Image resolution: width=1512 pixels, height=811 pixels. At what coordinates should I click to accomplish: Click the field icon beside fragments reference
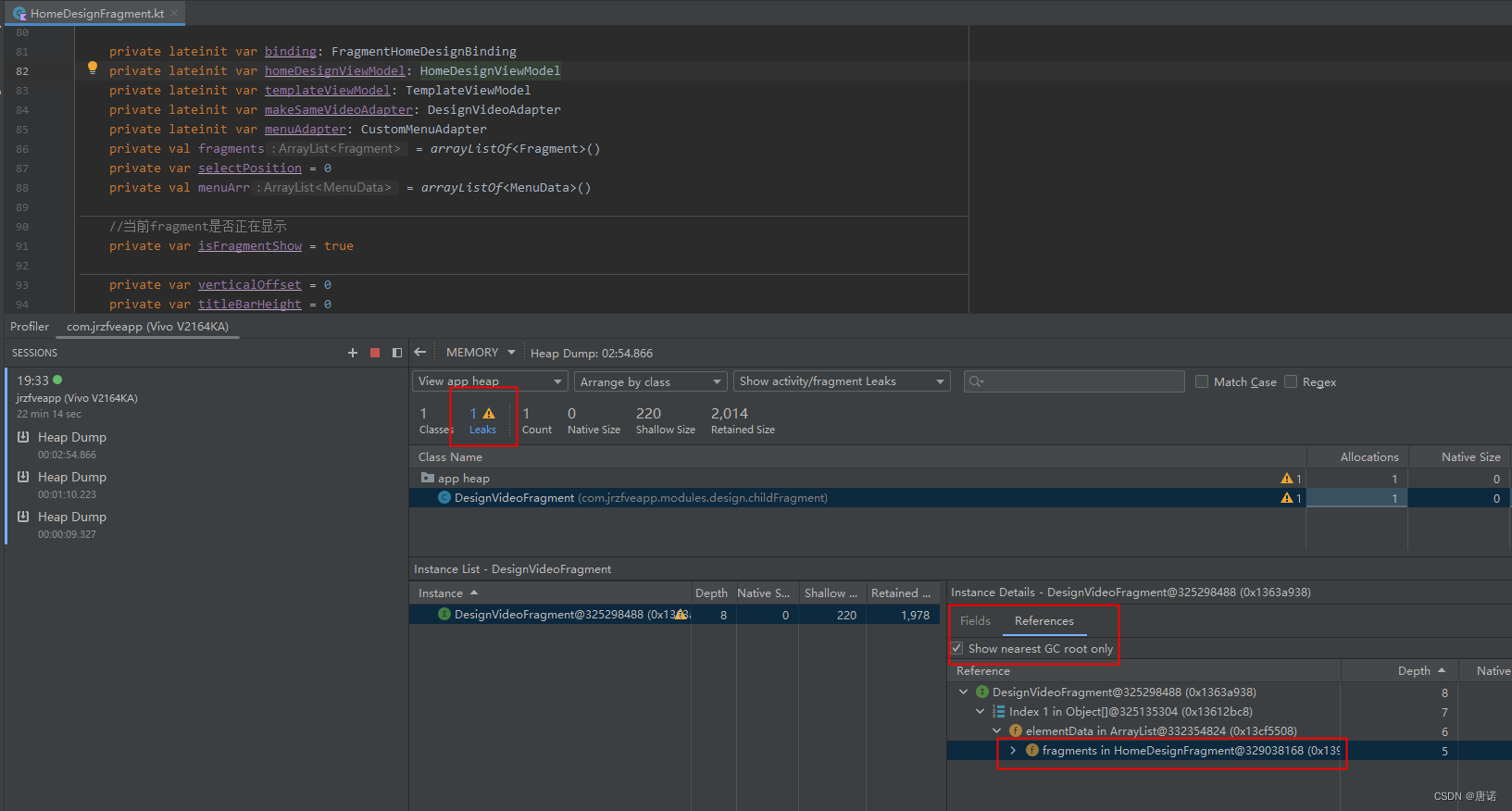pyautogui.click(x=1031, y=750)
